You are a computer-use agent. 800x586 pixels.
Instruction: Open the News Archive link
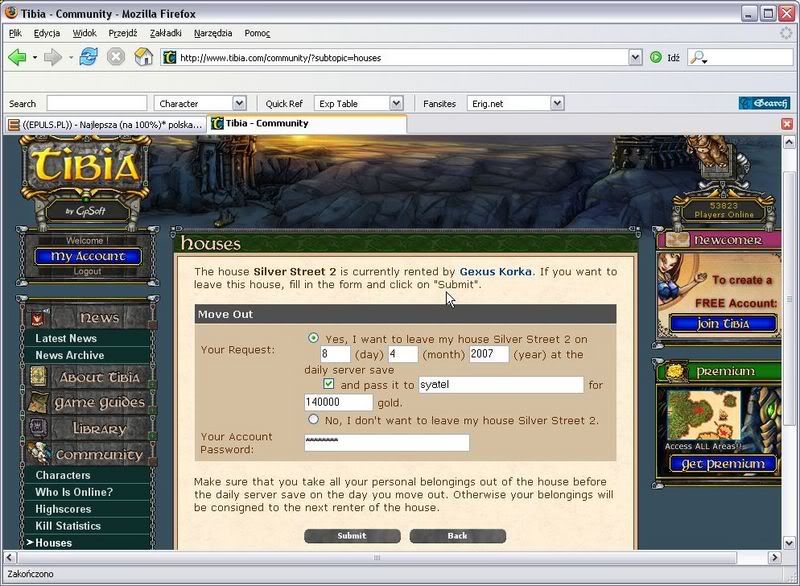click(x=69, y=355)
